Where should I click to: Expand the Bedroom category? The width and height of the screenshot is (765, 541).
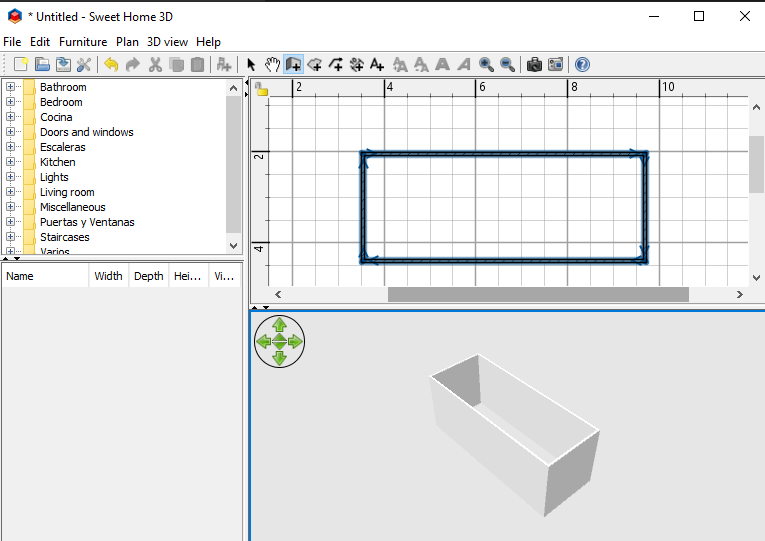pyautogui.click(x=10, y=101)
